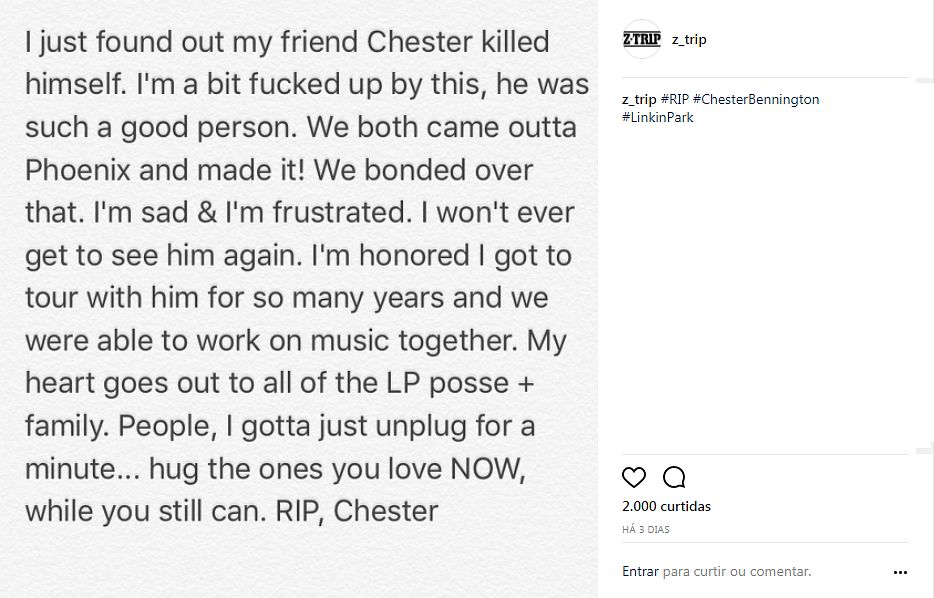Open comments via speech bubble icon
The height and width of the screenshot is (598, 934).
[x=674, y=477]
